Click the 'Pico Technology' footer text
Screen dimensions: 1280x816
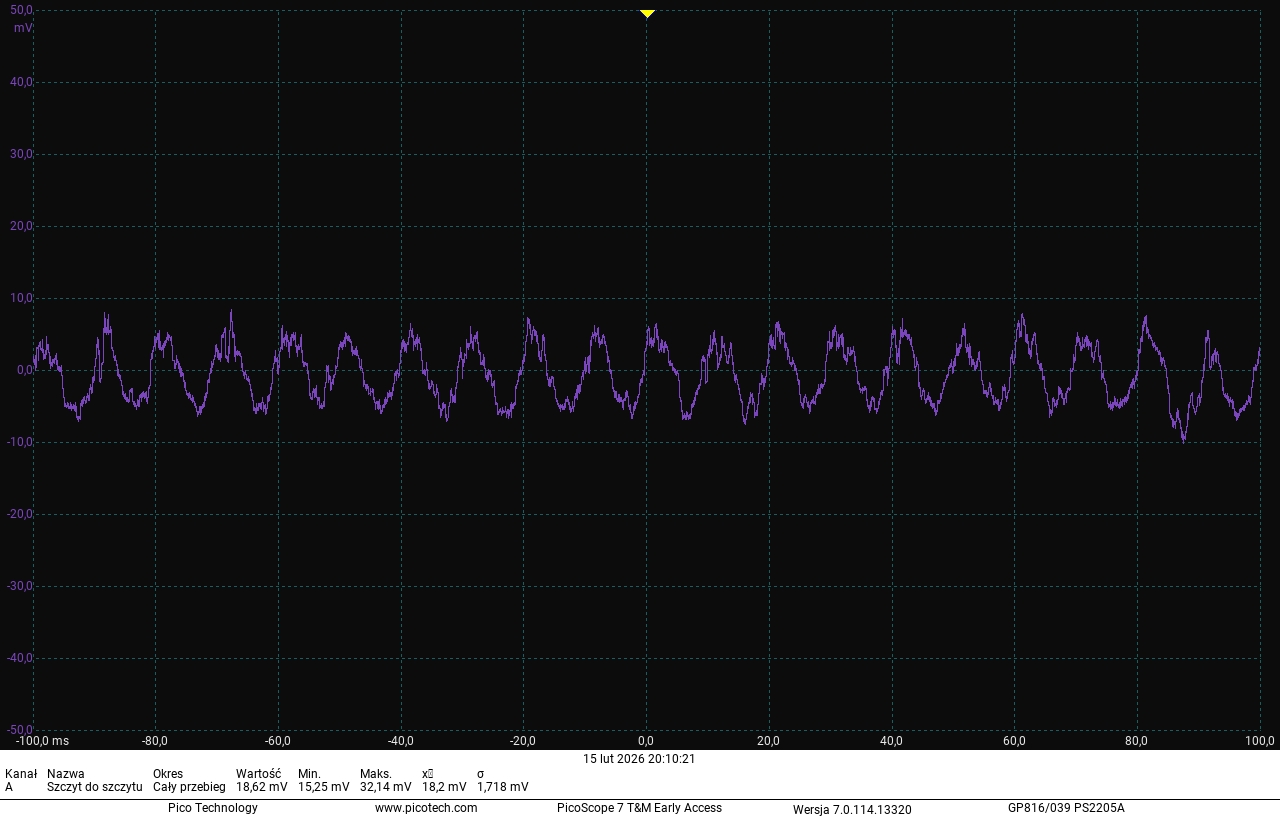coord(212,808)
